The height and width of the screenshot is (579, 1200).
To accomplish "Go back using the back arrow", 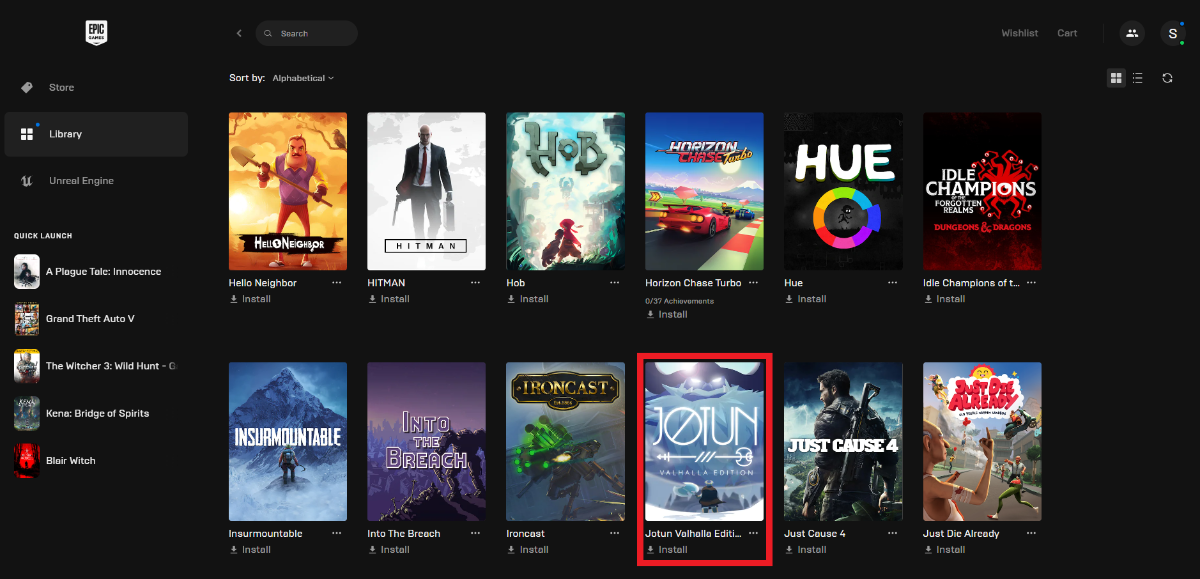I will (x=239, y=33).
